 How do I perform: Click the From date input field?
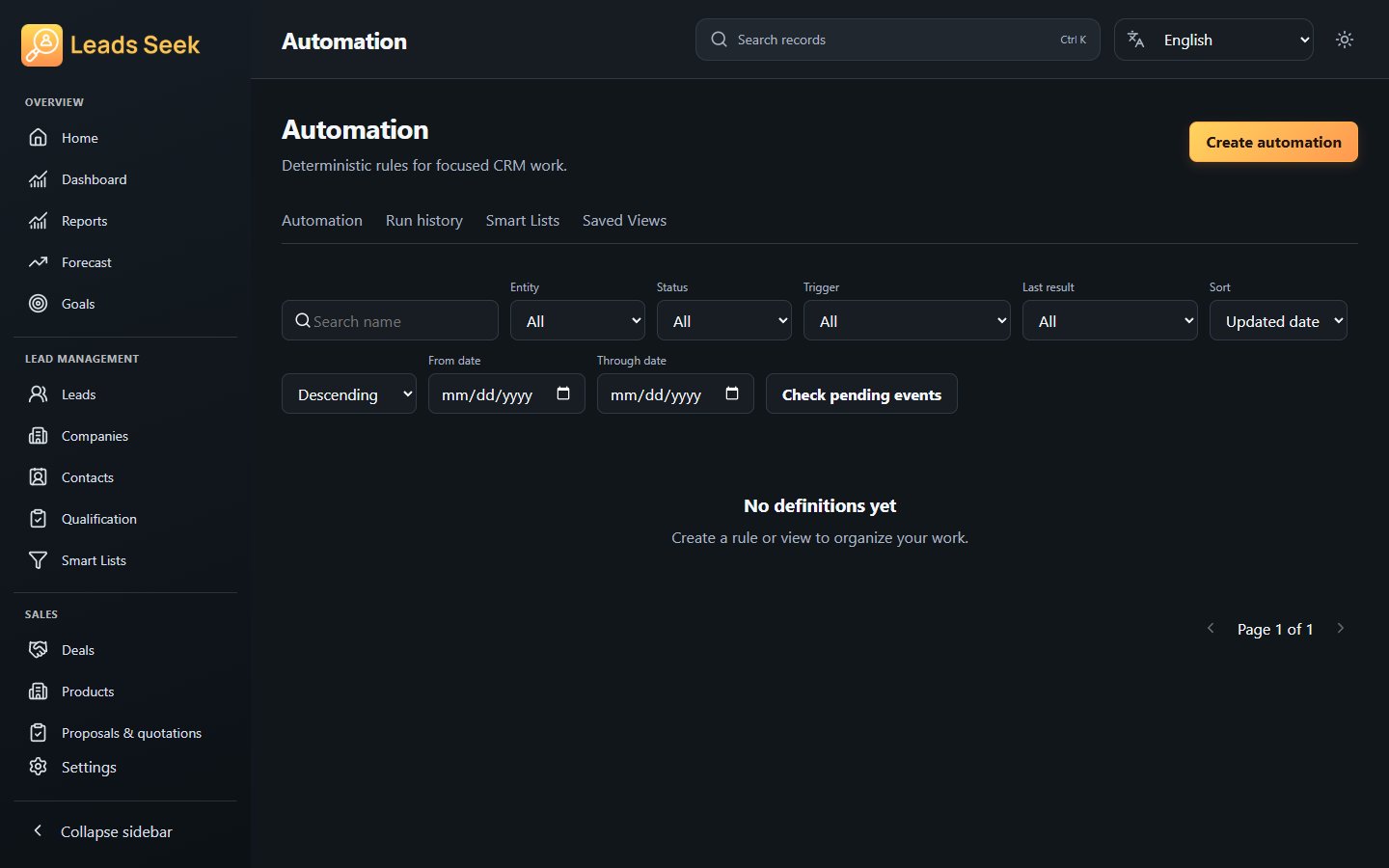(x=506, y=393)
